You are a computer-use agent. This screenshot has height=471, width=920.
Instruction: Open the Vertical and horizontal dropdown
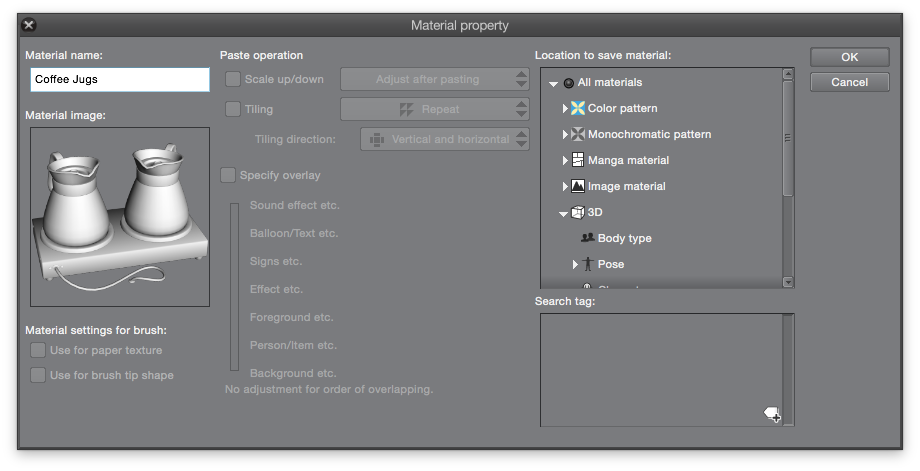tap(445, 139)
